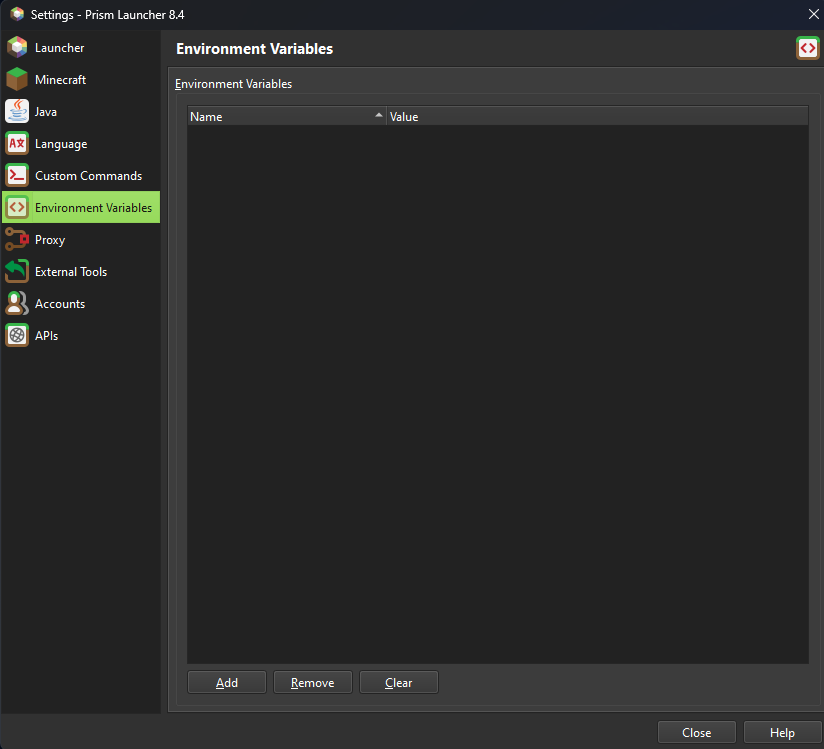
Task: Open the Proxy settings page
Action: click(x=81, y=240)
